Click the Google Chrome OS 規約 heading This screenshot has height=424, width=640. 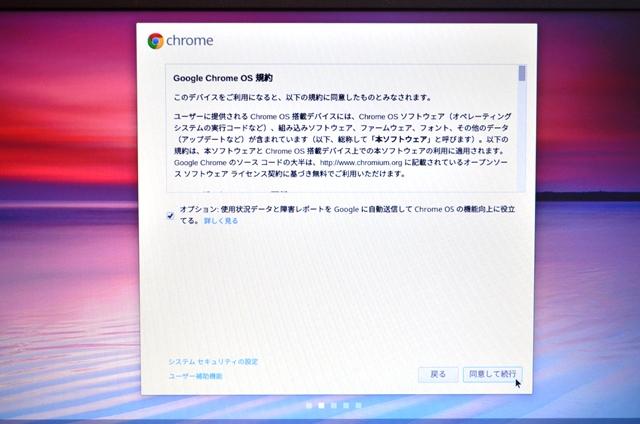(222, 78)
